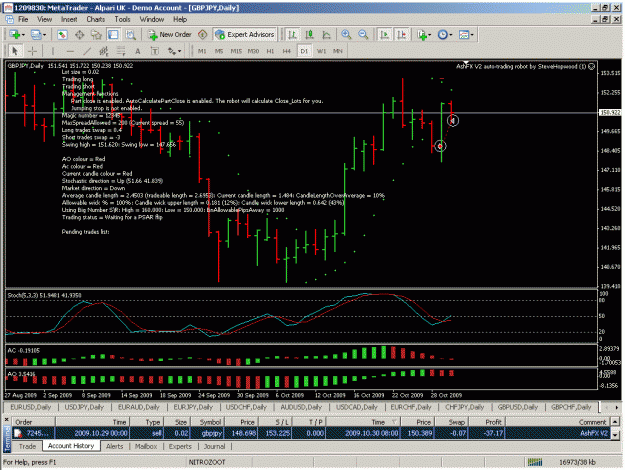
Task: Select the Text Label tool
Action: pos(155,51)
